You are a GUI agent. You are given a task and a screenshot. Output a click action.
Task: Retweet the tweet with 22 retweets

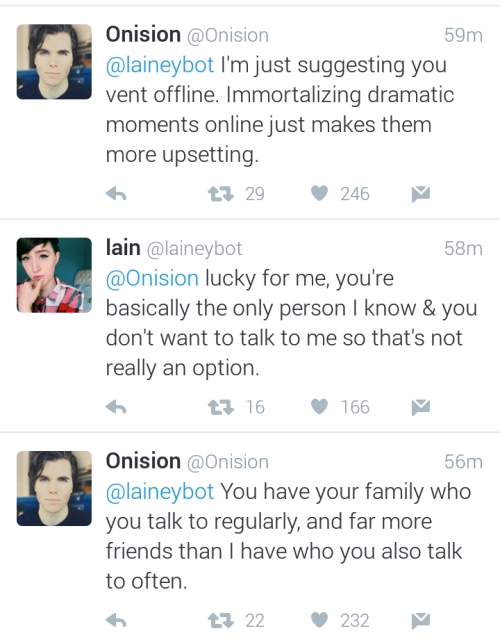coord(220,620)
